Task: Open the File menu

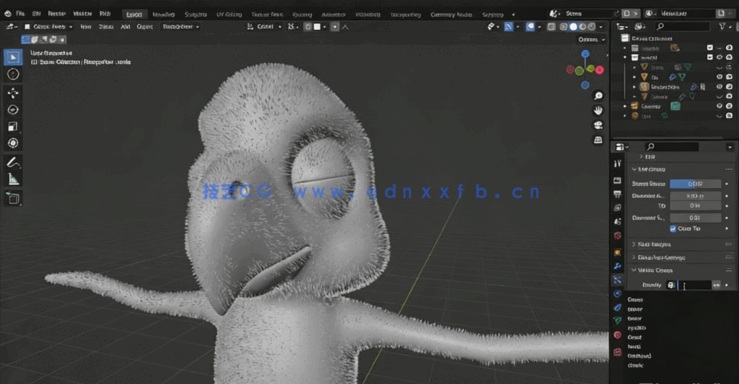Action: [20, 14]
